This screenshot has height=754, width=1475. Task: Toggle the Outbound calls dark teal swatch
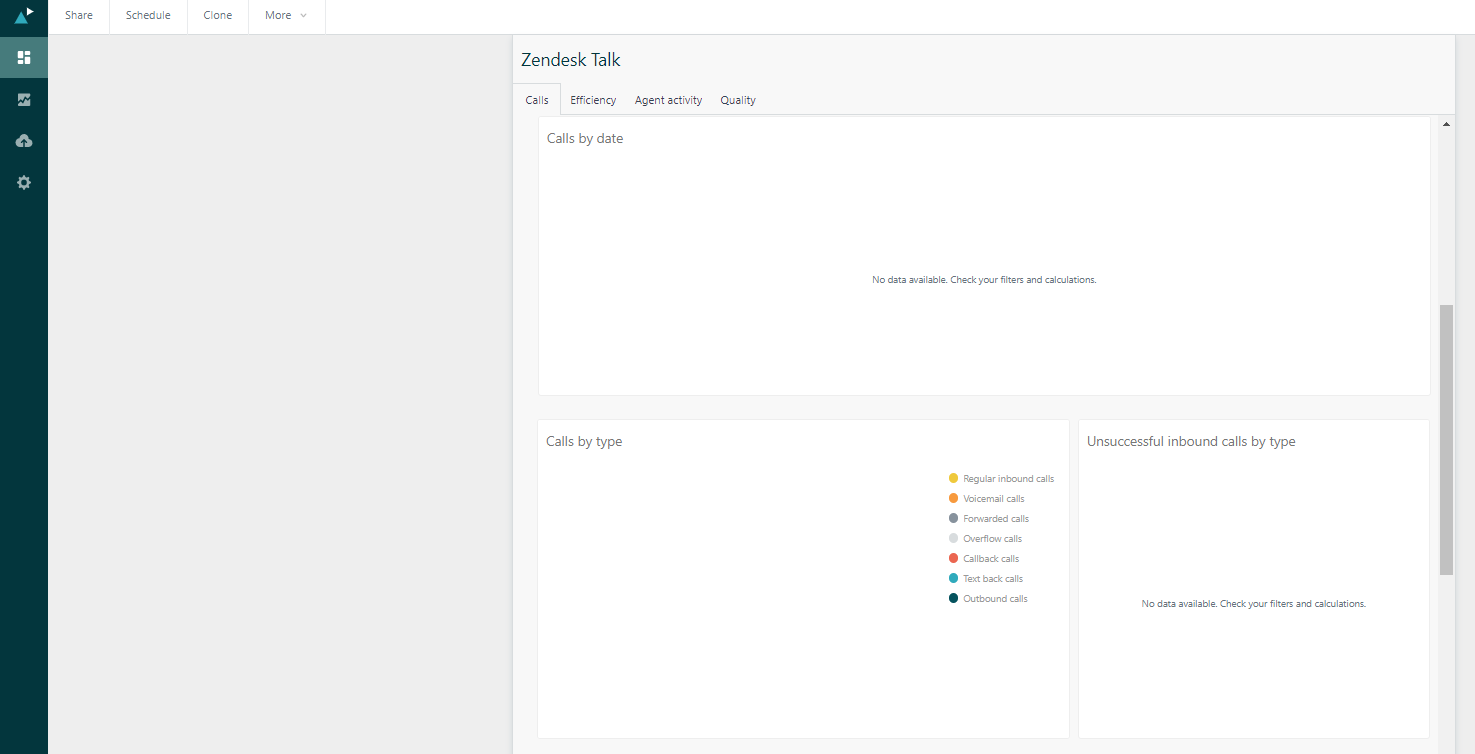click(953, 598)
